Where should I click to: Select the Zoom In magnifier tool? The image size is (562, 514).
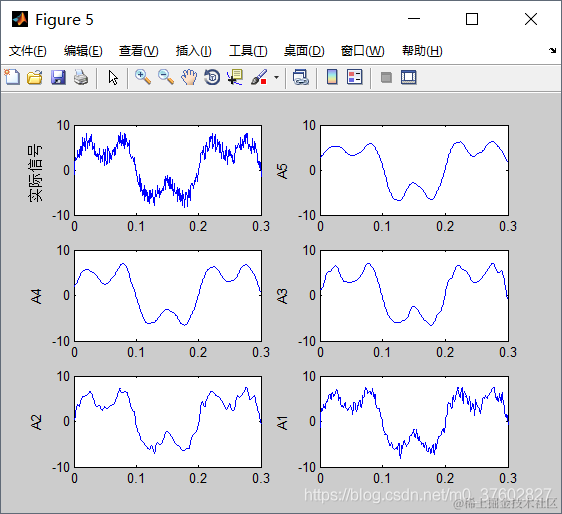tap(143, 77)
